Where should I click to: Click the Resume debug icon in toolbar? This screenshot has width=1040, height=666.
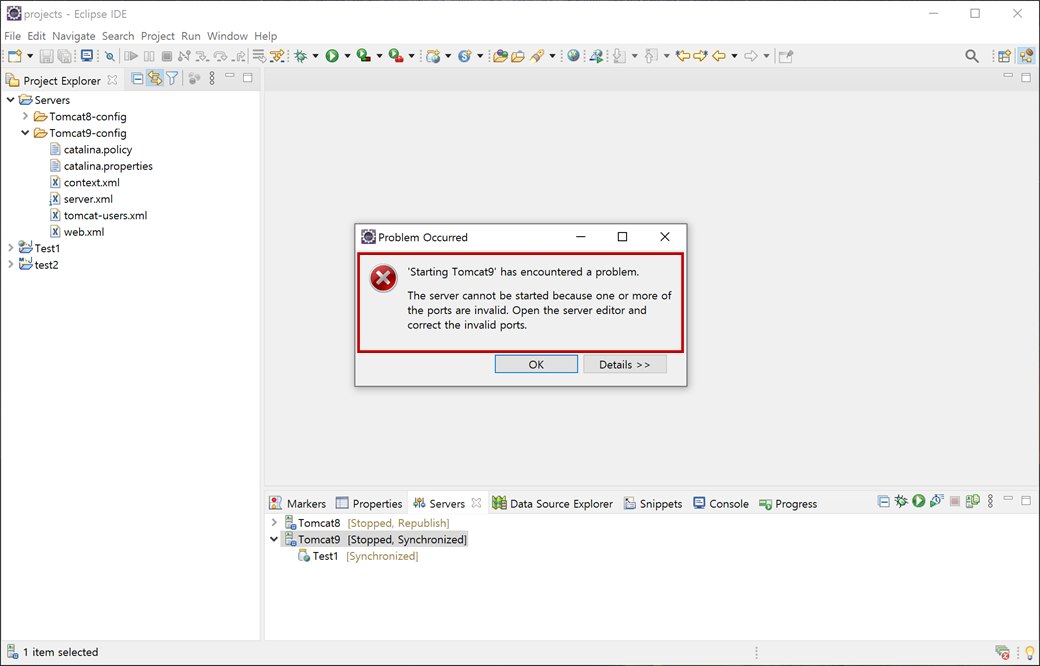(x=131, y=56)
